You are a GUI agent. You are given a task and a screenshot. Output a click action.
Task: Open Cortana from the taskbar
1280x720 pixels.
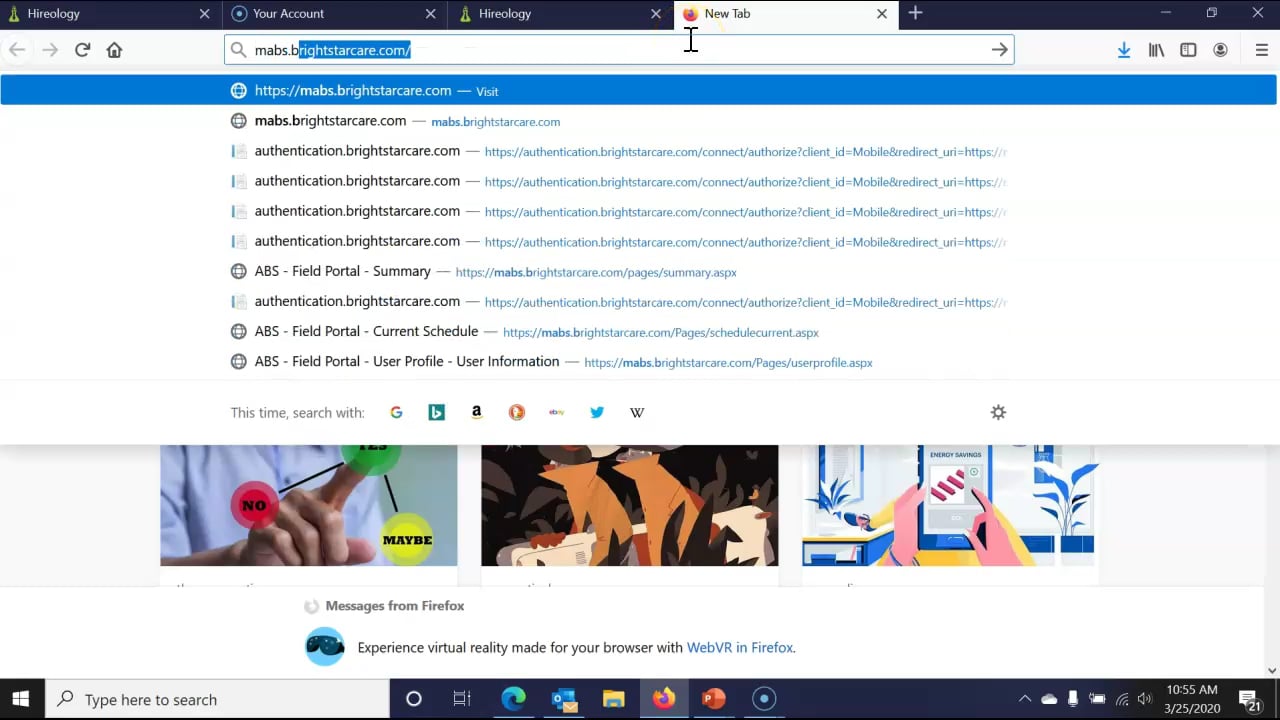click(x=413, y=699)
